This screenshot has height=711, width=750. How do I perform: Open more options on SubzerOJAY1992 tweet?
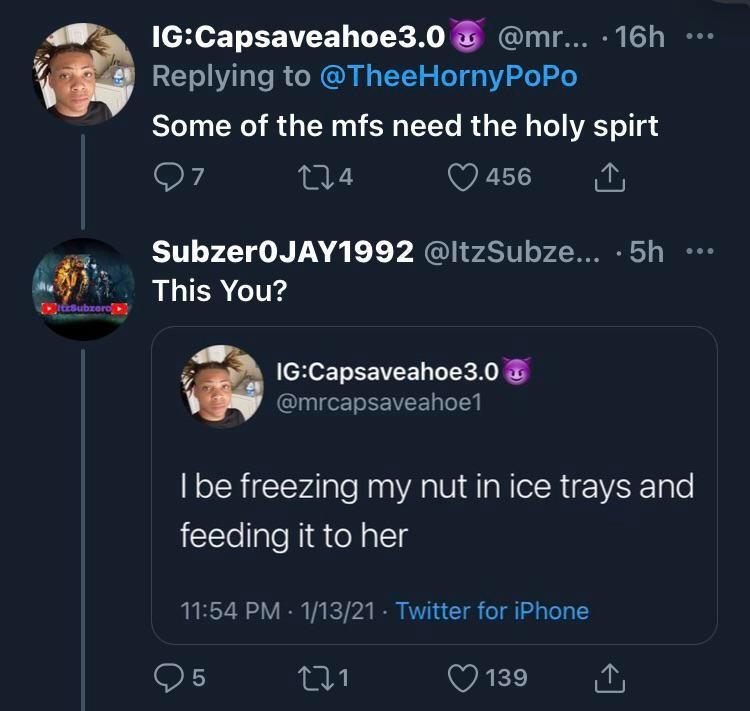point(700,251)
